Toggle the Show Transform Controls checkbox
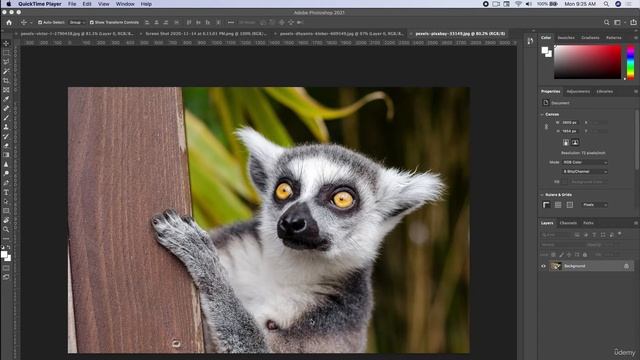Viewport: 640px width, 360px height. 92,22
